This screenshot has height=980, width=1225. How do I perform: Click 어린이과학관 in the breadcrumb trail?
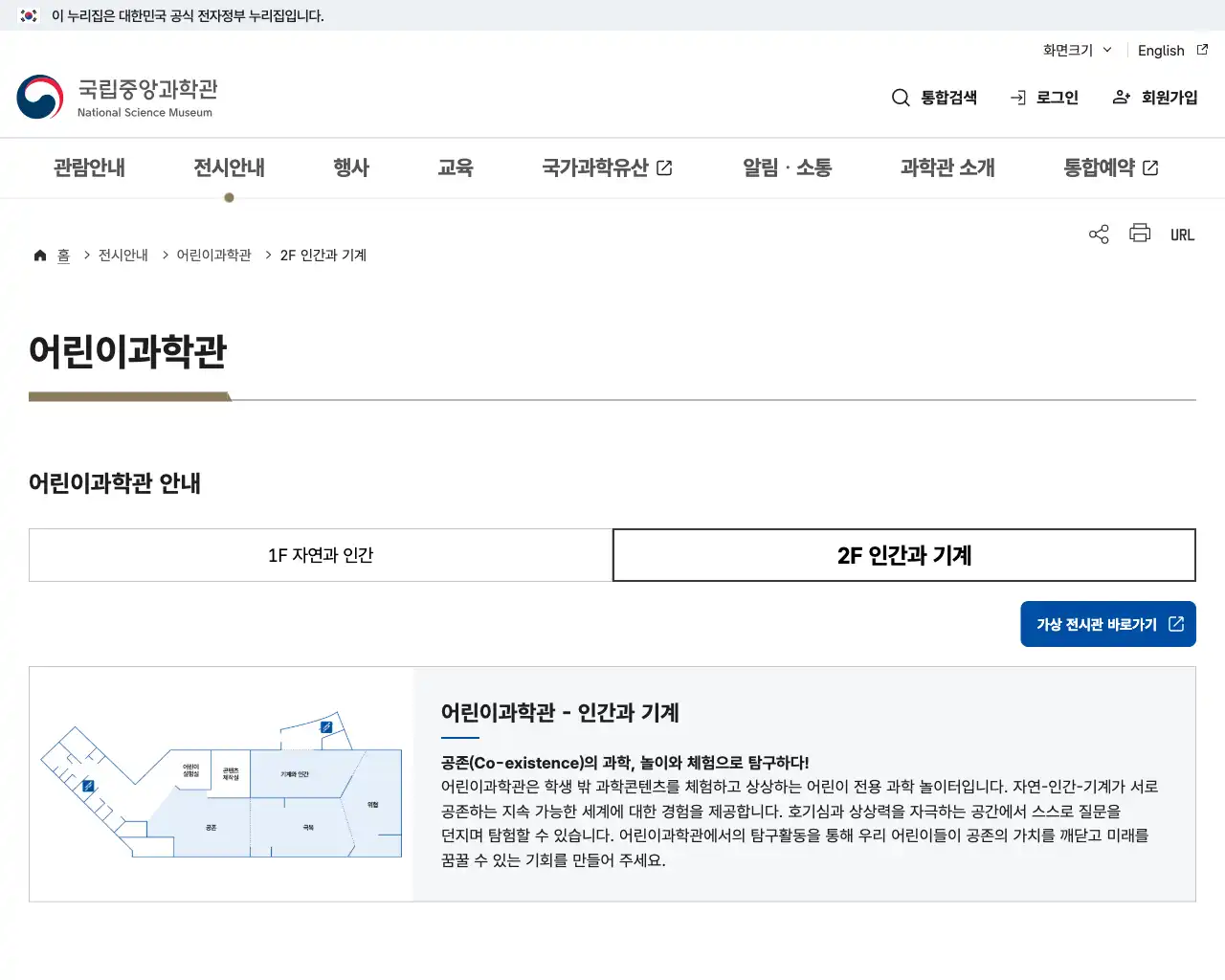tap(212, 255)
